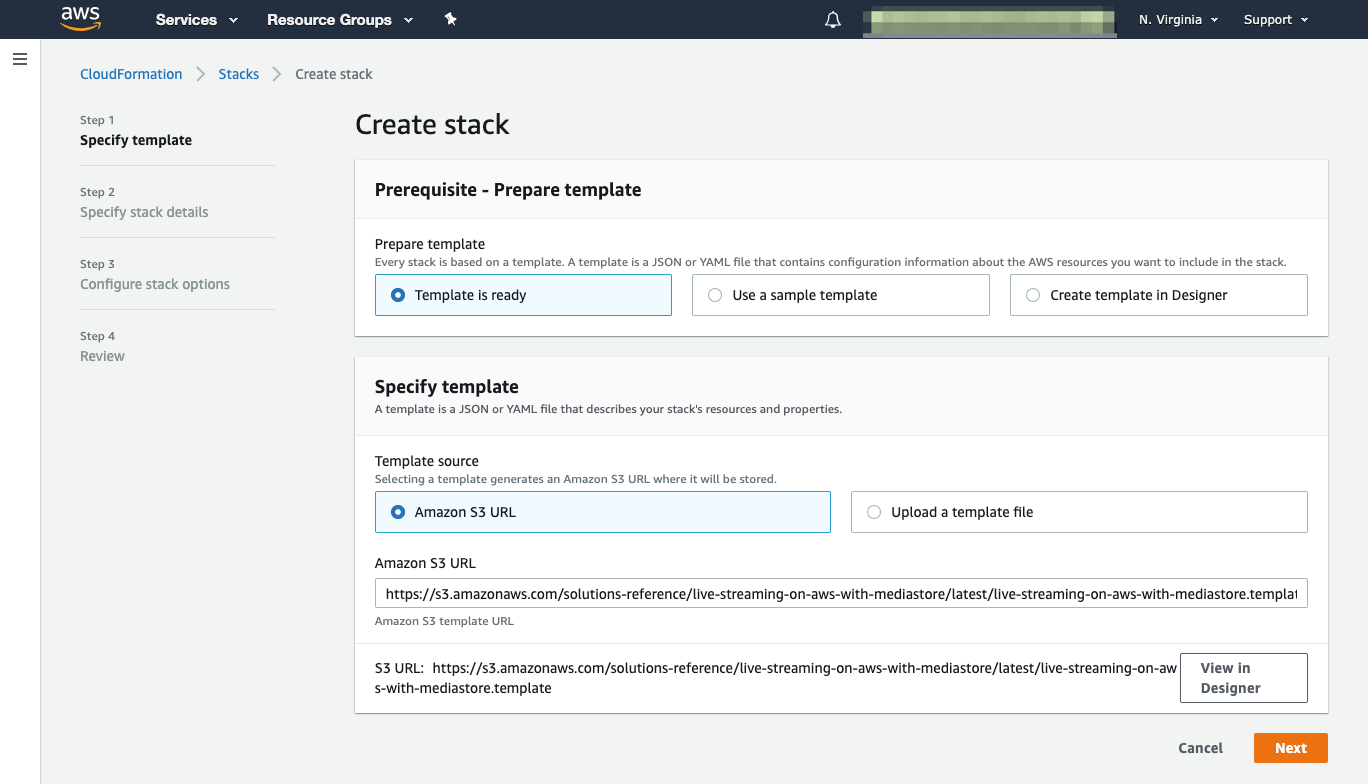Choose Upload a template file source
Viewport: 1368px width, 784px height.
[x=1079, y=512]
